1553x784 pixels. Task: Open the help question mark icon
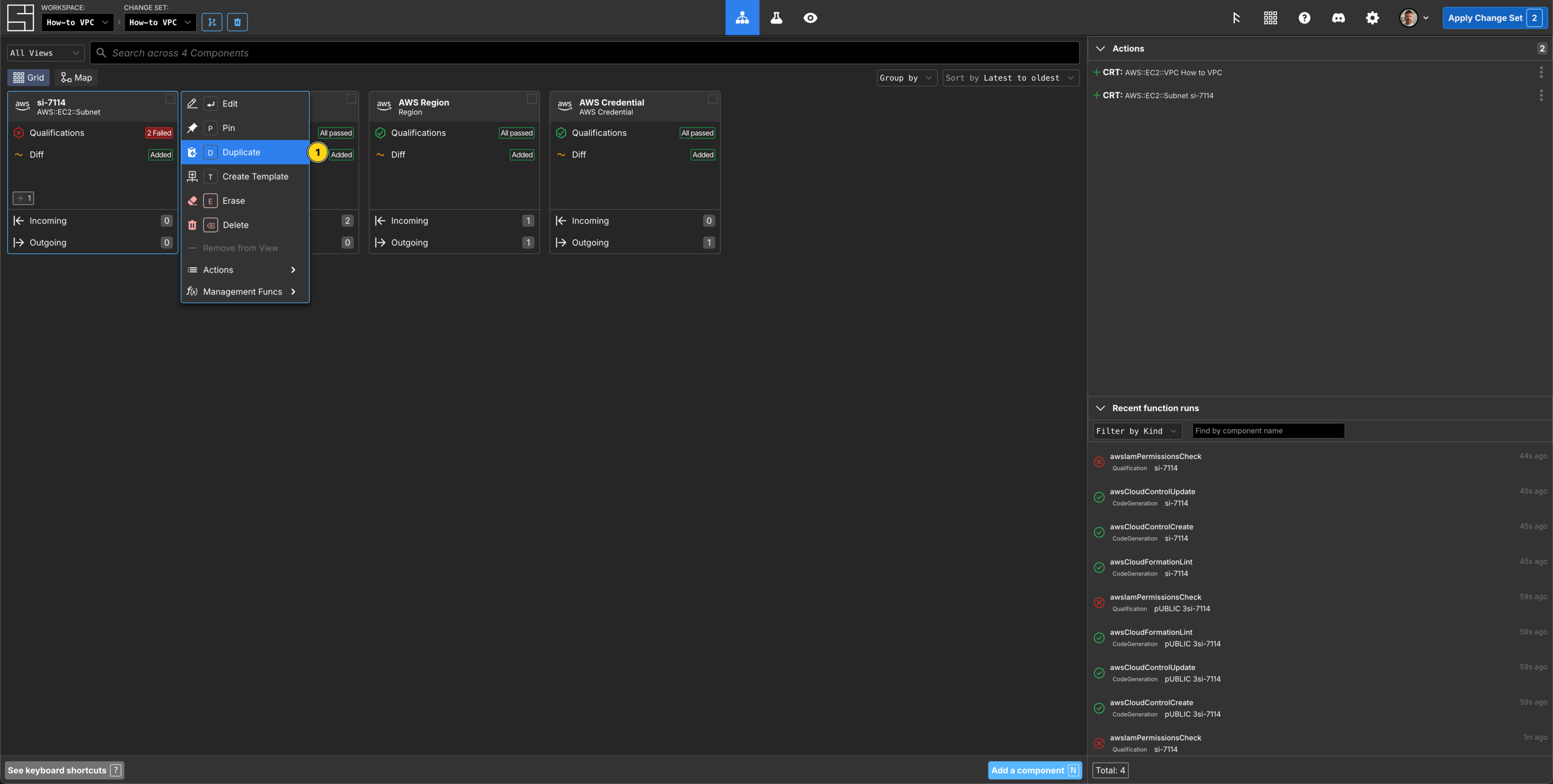(x=1304, y=18)
